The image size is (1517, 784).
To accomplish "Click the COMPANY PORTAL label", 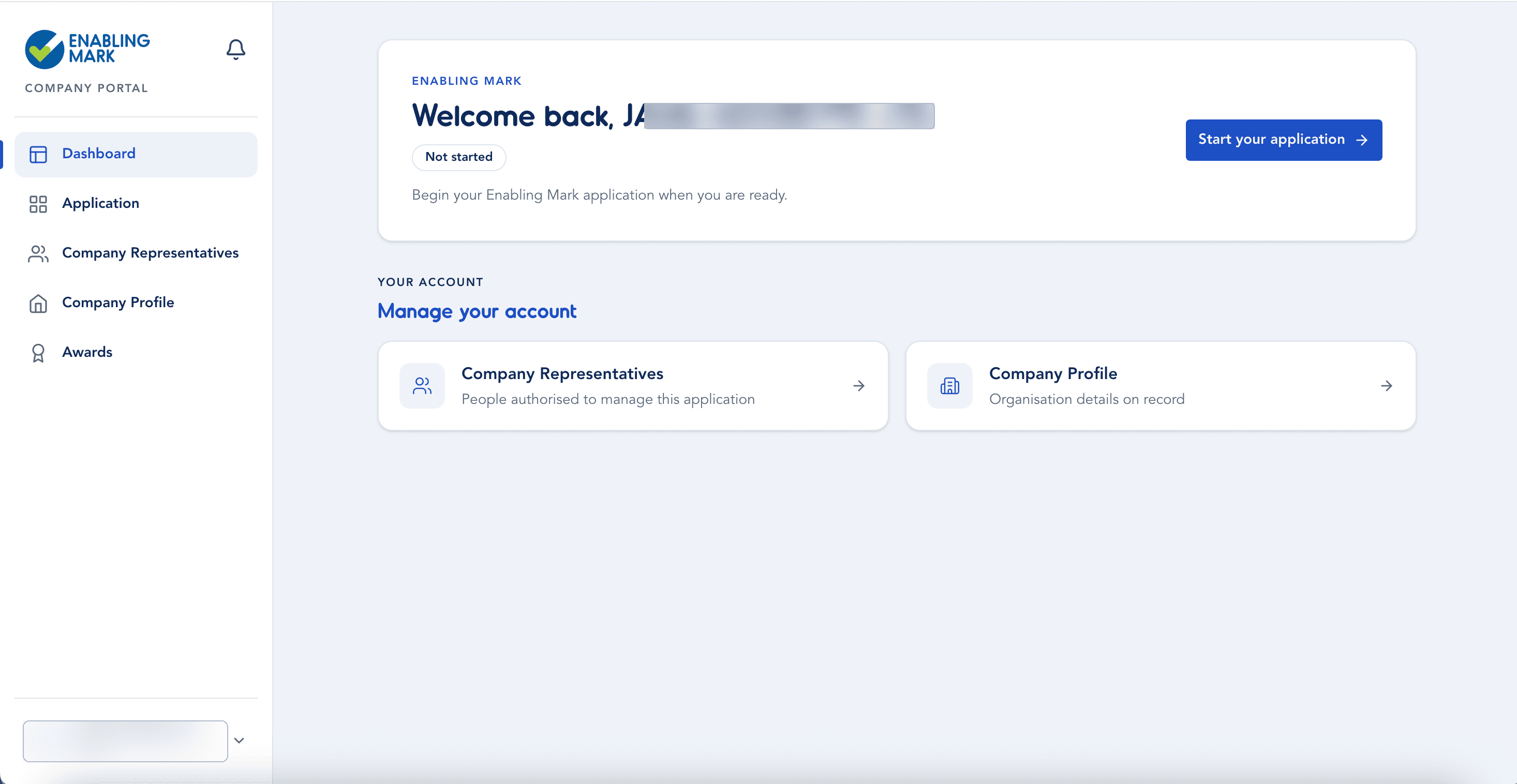I will click(x=86, y=88).
